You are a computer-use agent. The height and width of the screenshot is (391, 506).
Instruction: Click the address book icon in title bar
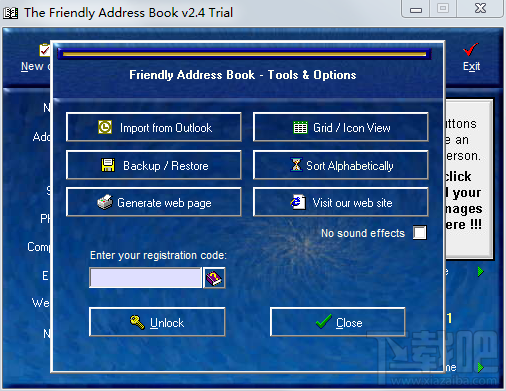click(10, 13)
